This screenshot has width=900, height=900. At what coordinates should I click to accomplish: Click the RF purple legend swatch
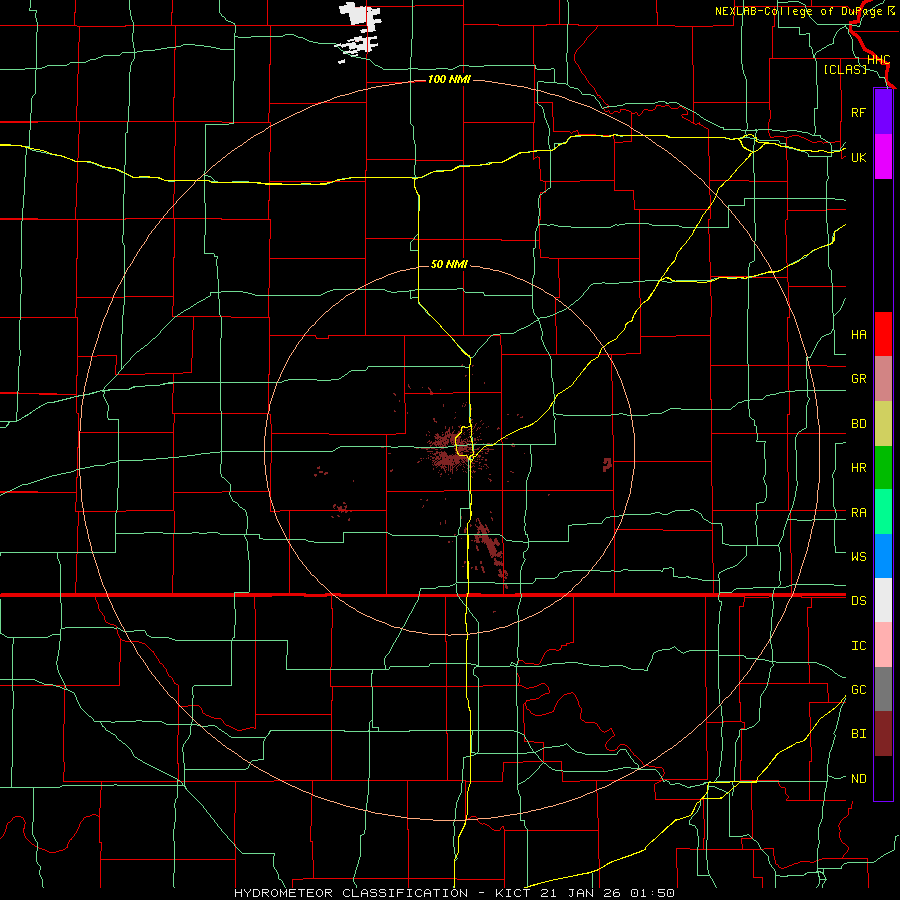click(883, 112)
